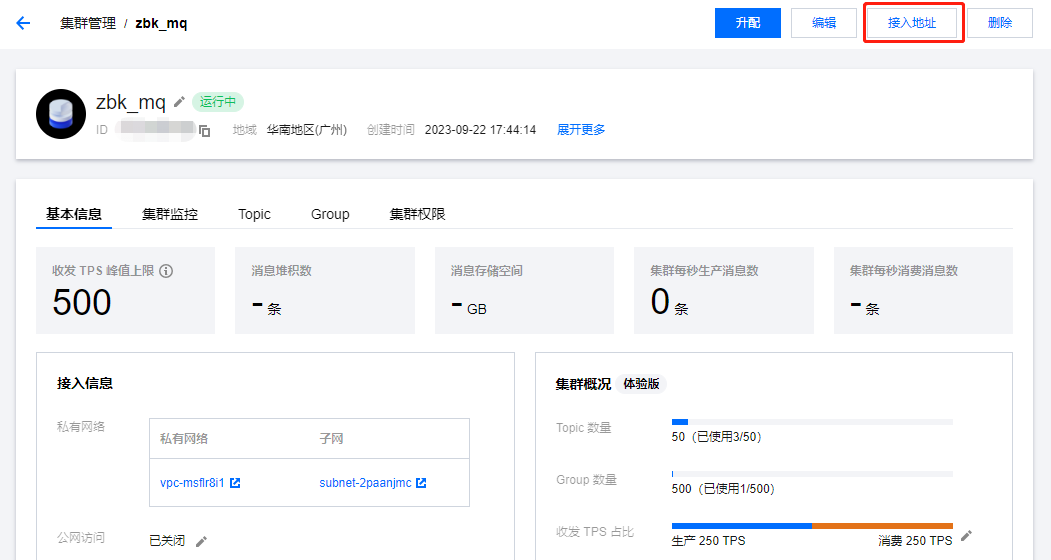The height and width of the screenshot is (560, 1051).
Task: Edit 收发 TPS 占比 pencil icon
Action: [x=966, y=535]
